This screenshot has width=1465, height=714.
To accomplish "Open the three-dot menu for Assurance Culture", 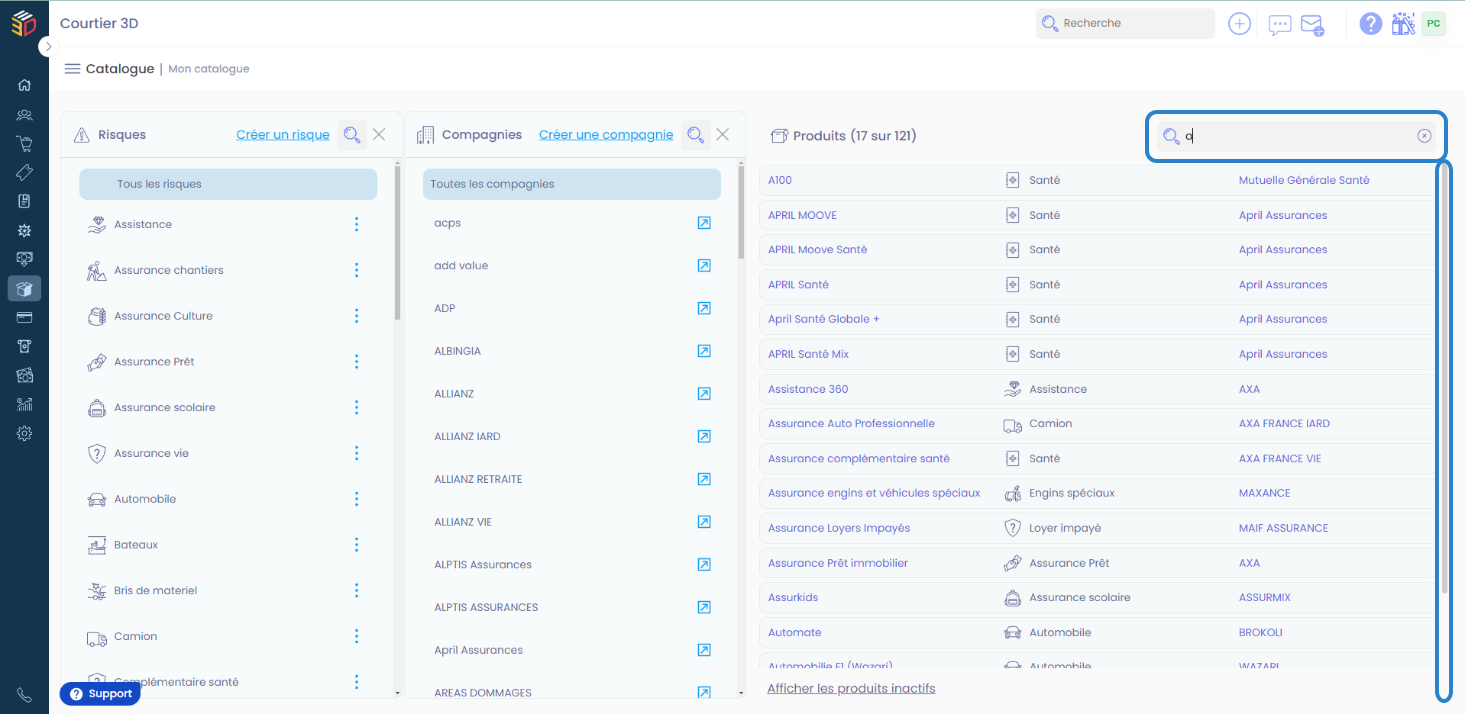I will coord(357,316).
